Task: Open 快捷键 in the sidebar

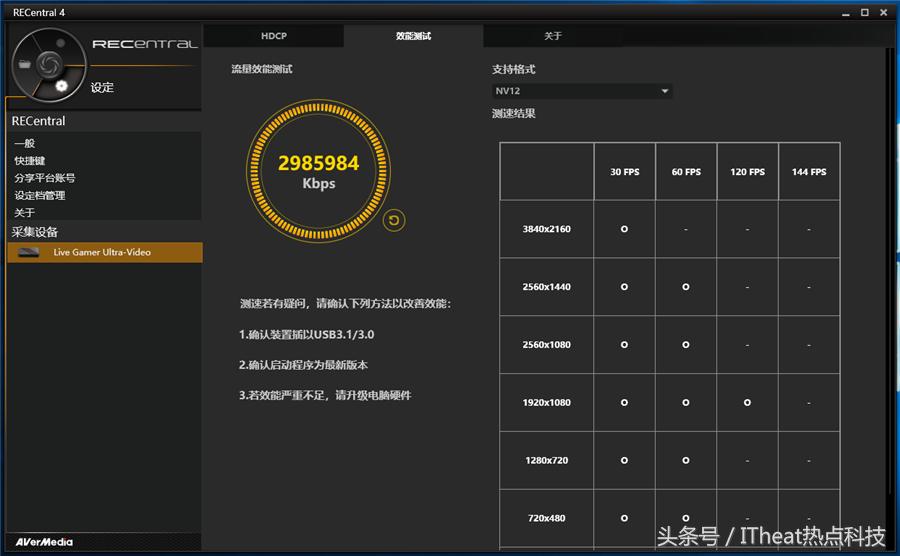Action: 30,161
